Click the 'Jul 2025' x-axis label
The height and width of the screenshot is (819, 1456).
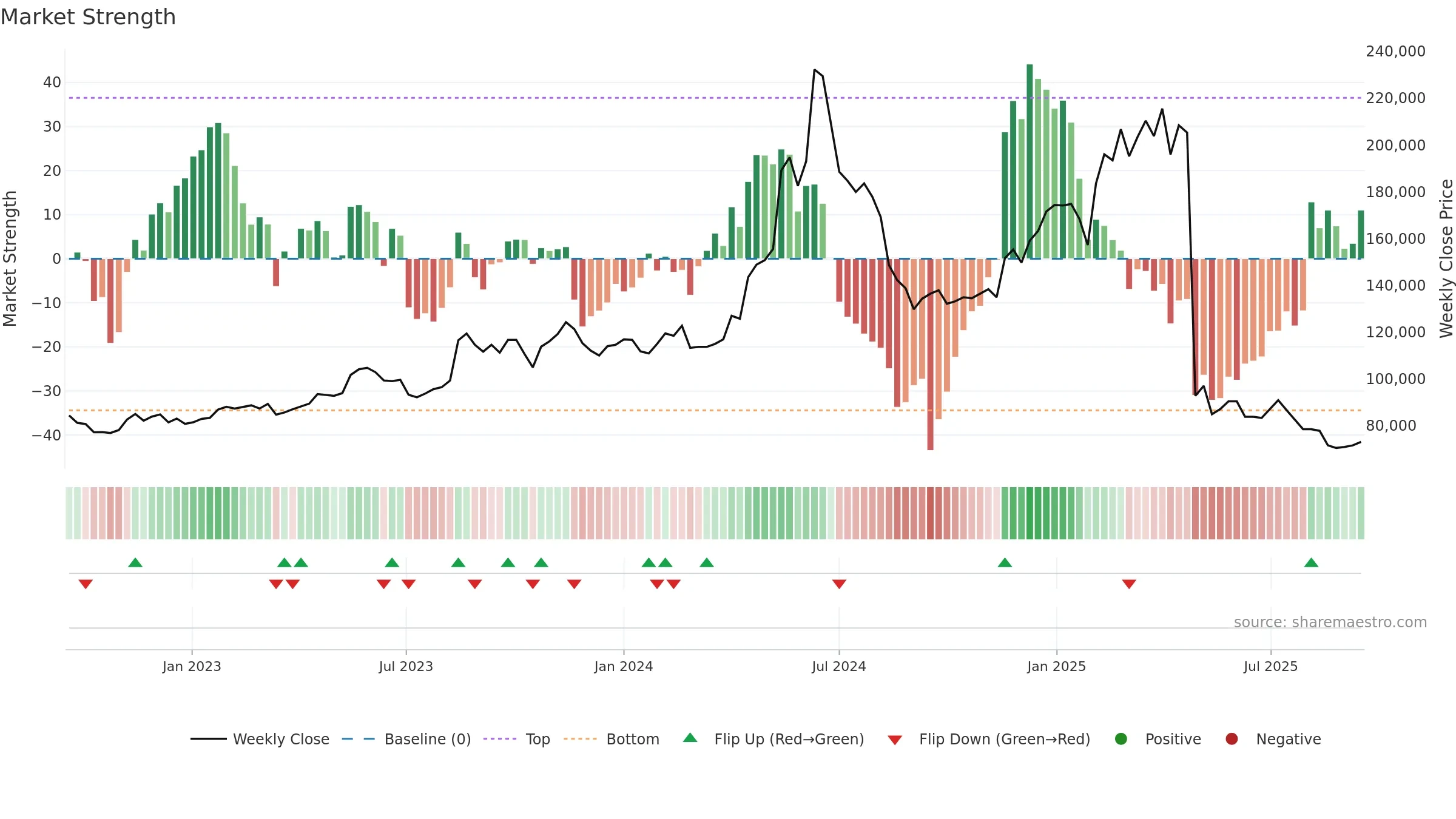1271,666
